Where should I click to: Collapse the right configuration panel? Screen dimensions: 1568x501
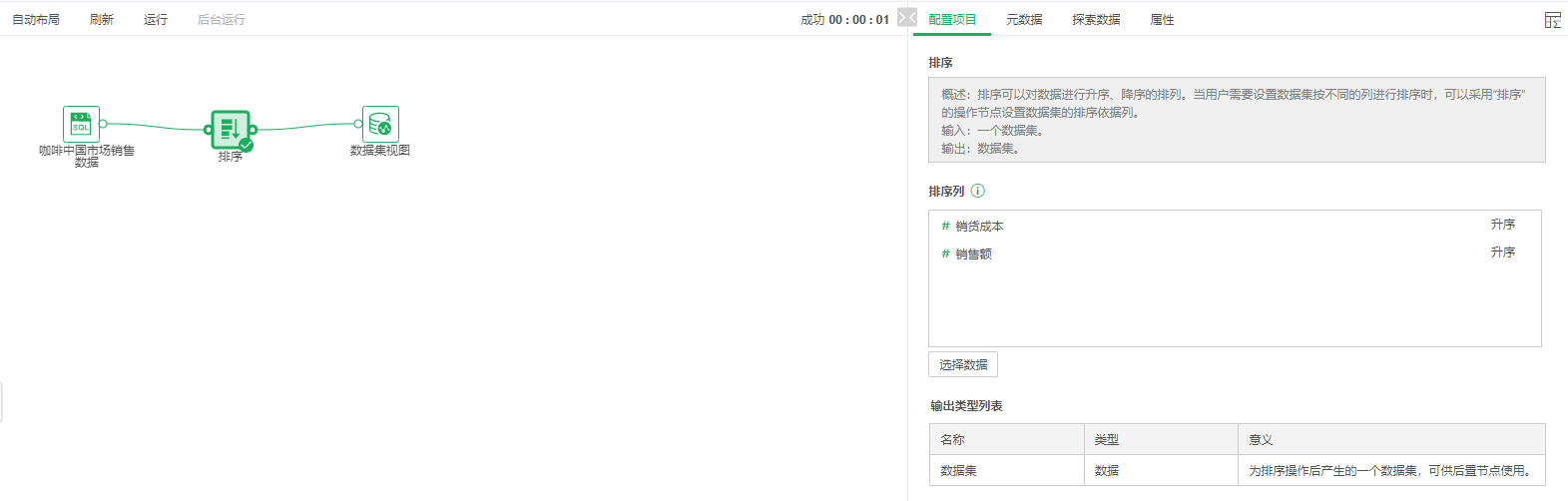906,18
